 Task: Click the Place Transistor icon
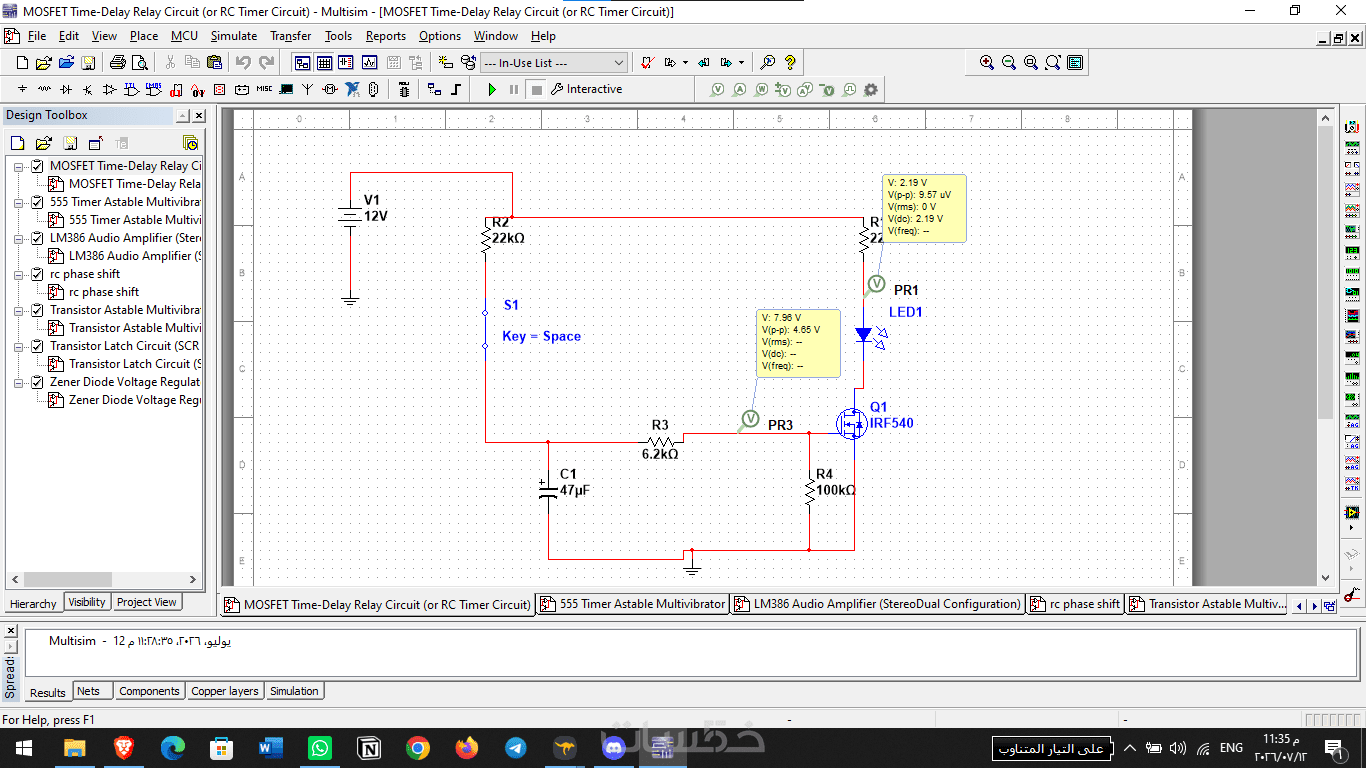tap(88, 89)
